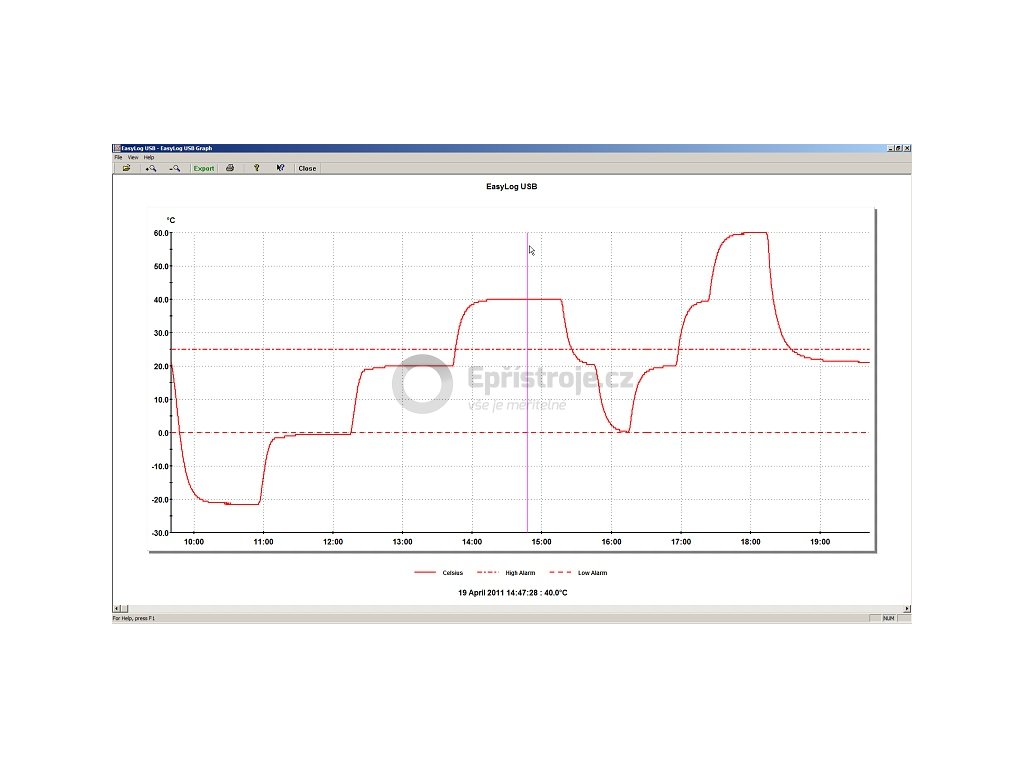Open a file with the folder icon
The image size is (1024, 768).
coord(127,168)
